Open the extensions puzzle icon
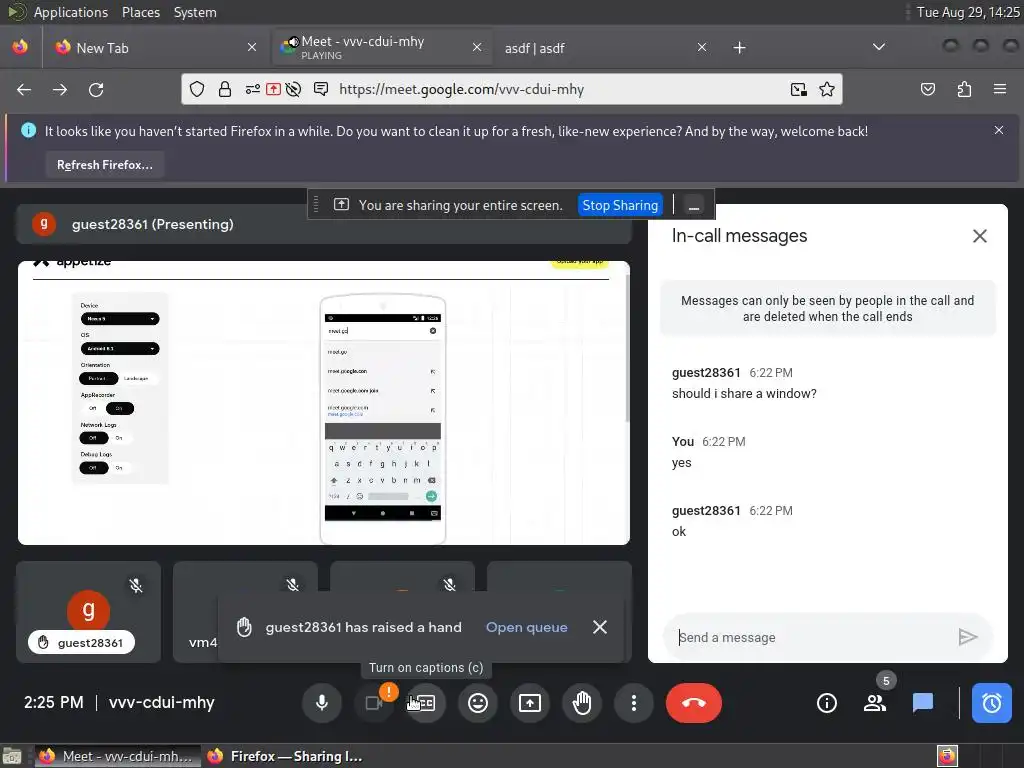 (964, 89)
